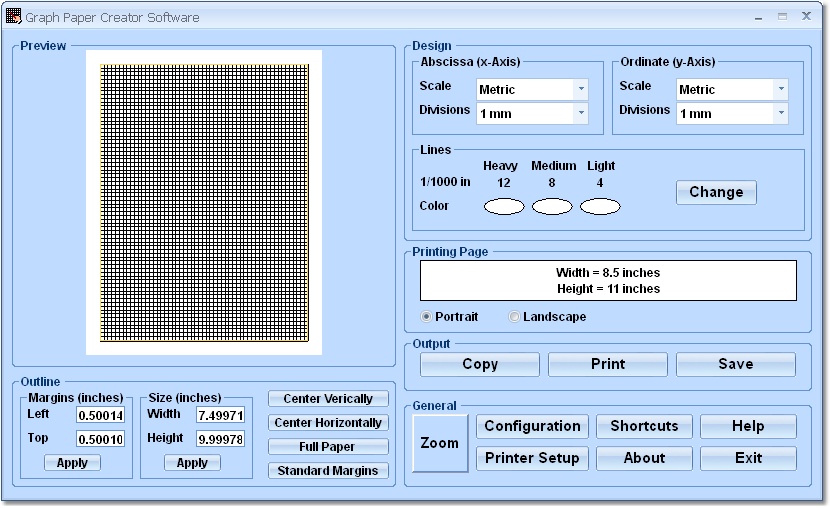Open the Shortcuts dialog

644,427
